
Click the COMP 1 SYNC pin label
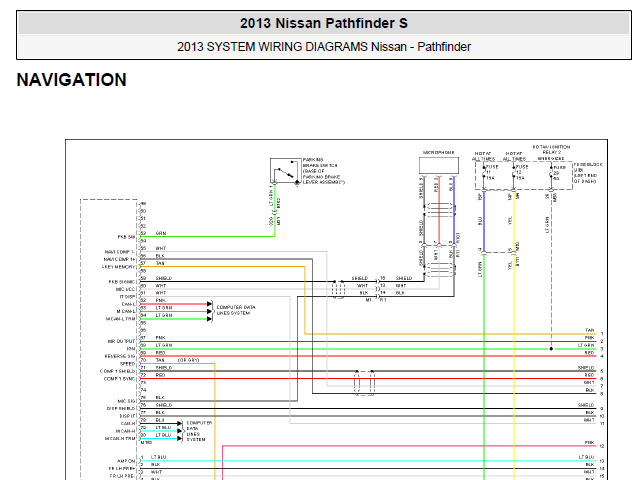pos(119,379)
